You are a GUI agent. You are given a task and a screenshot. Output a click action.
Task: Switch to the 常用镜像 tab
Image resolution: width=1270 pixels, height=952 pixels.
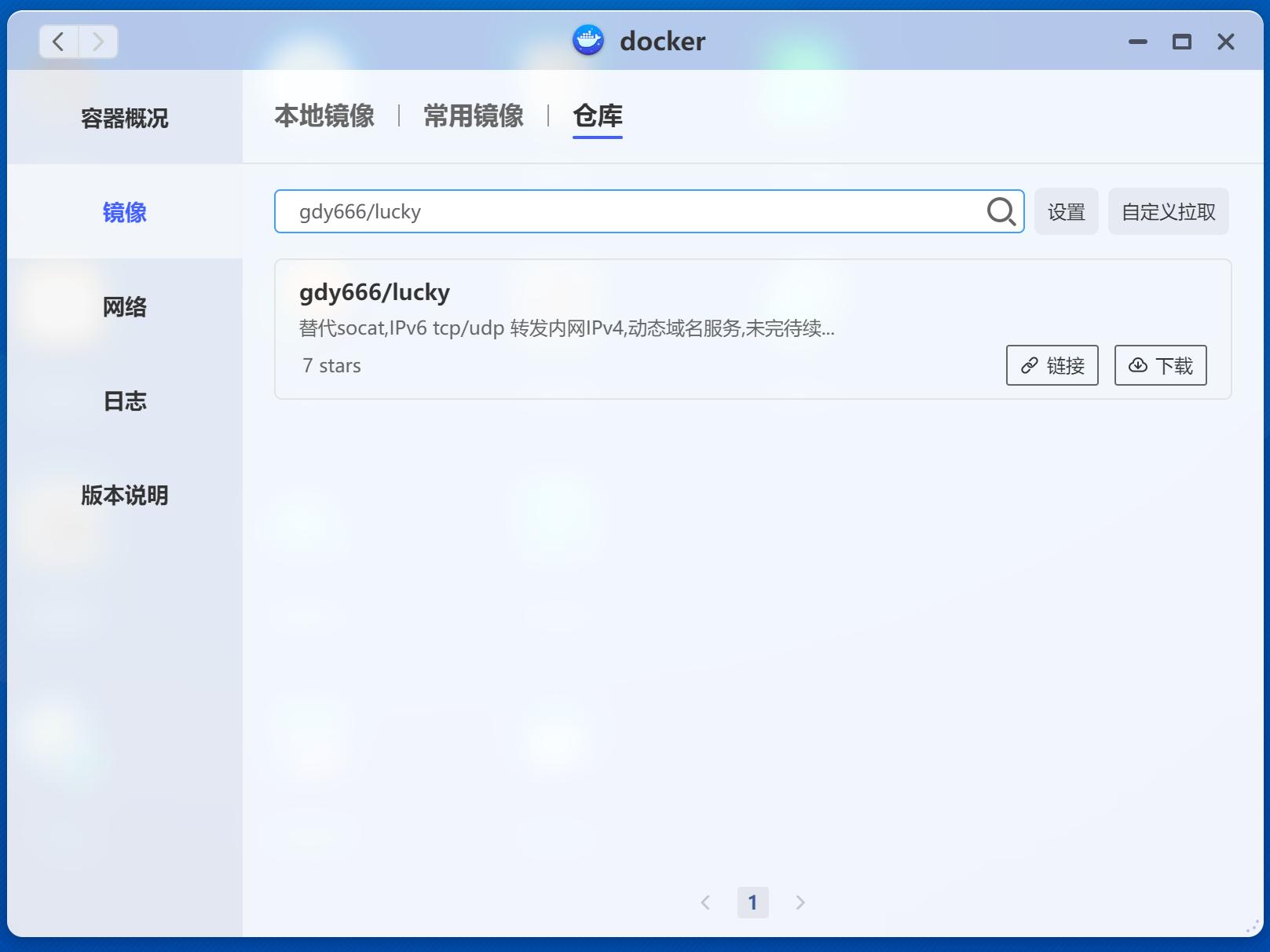474,116
